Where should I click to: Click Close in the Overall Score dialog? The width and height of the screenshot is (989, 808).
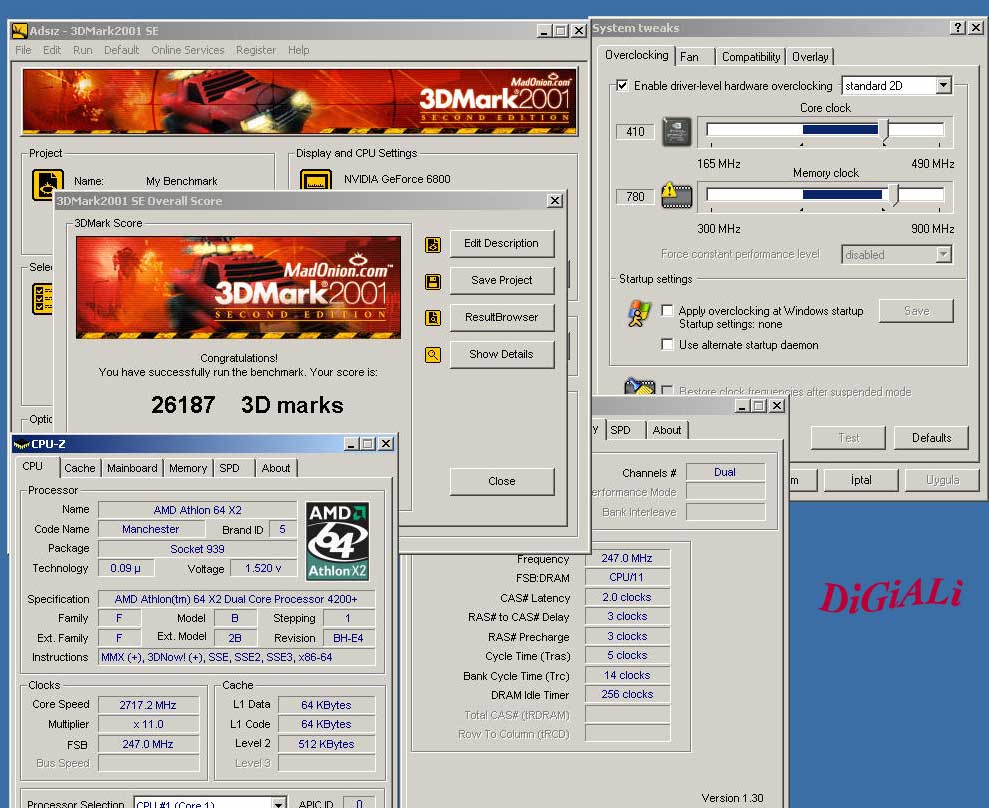501,481
